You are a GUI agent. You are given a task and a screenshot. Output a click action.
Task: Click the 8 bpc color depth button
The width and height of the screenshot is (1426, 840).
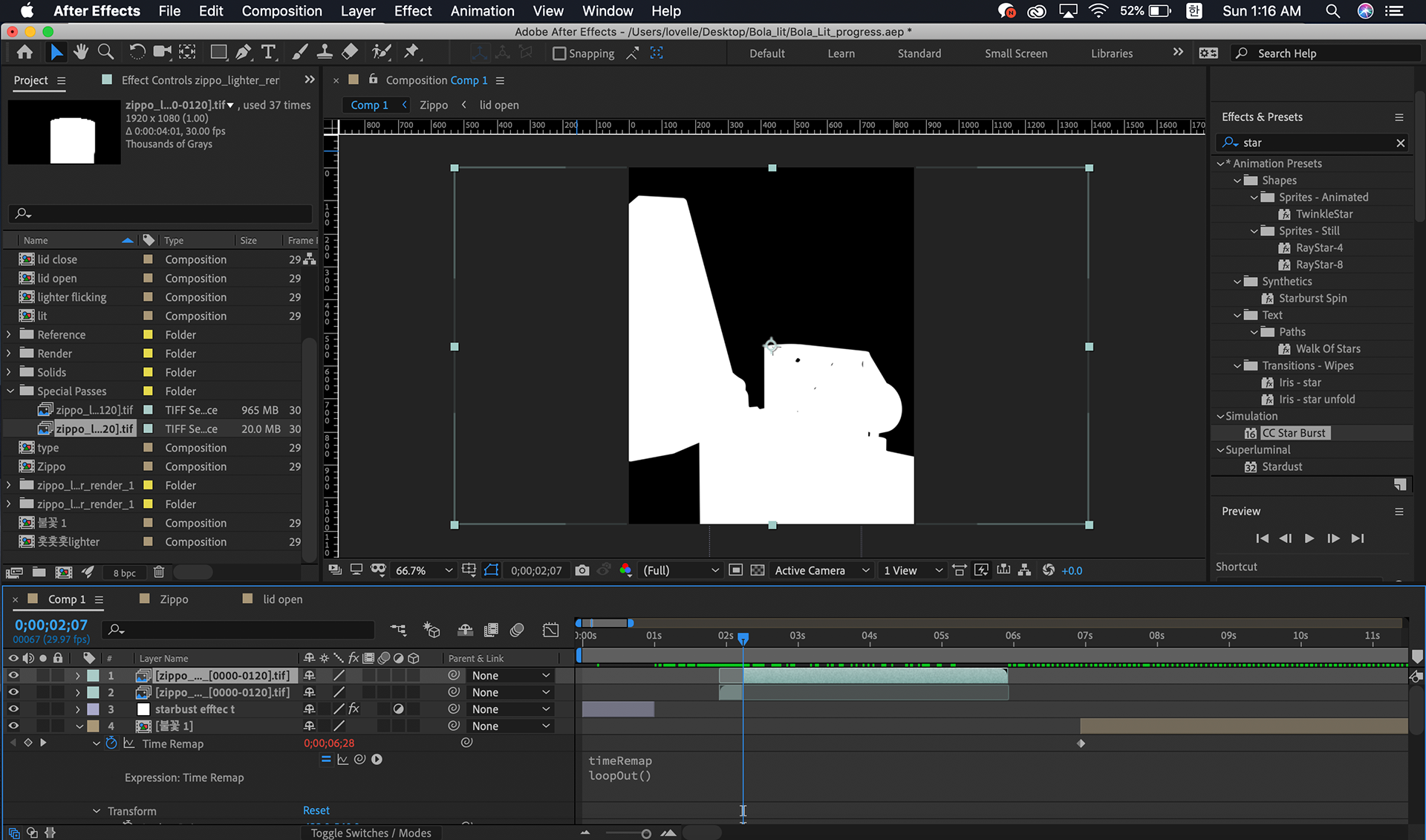[x=124, y=573]
